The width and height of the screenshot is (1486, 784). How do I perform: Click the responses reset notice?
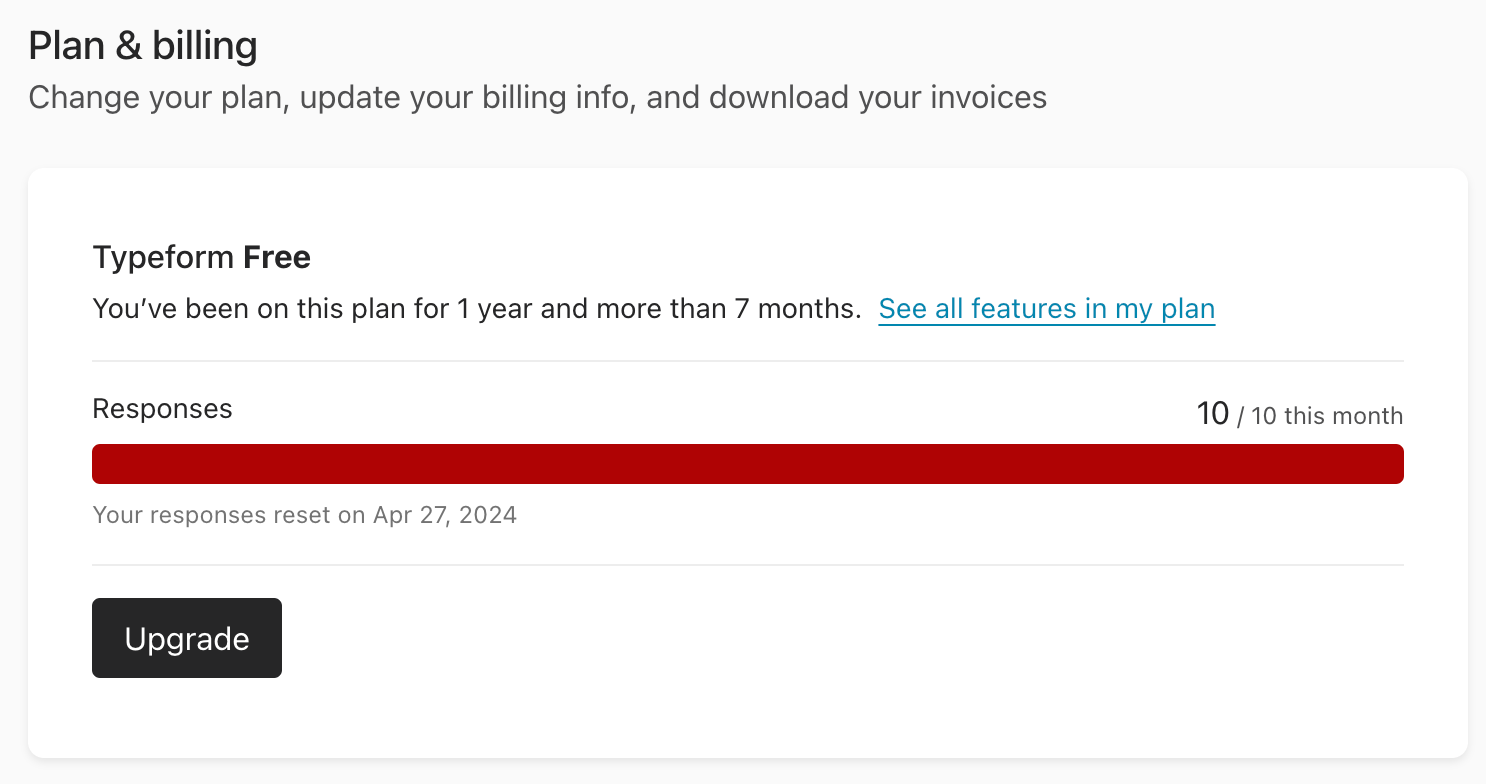point(305,516)
